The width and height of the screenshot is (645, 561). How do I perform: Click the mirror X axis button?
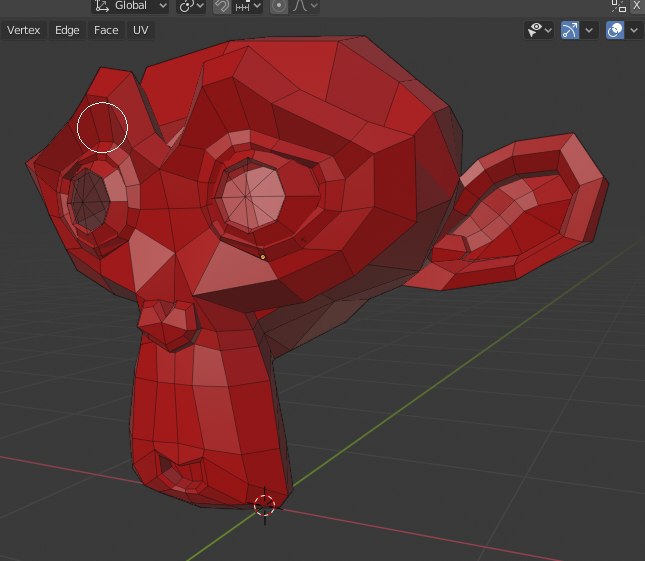pyautogui.click(x=636, y=5)
